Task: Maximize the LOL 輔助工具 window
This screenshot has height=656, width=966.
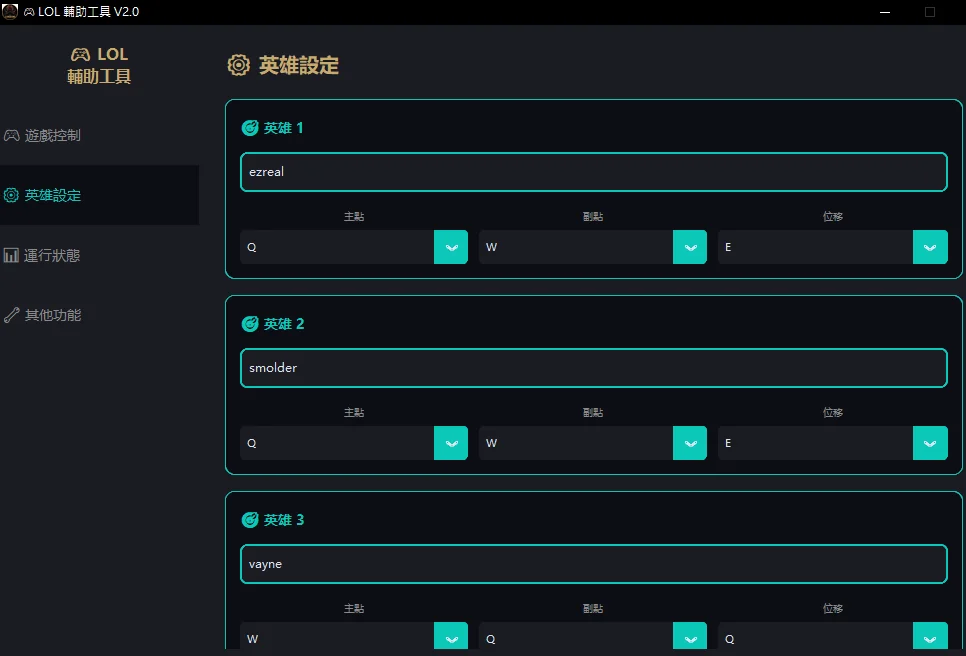Action: 930,12
